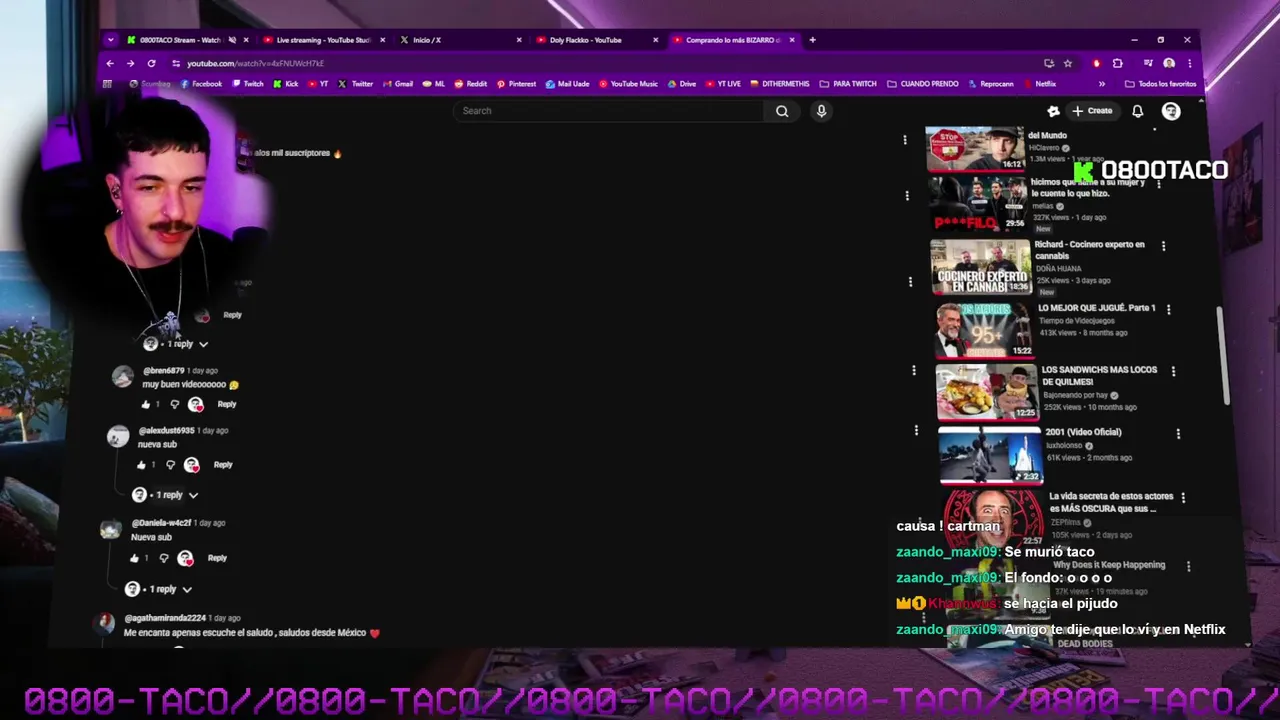Screen dimensions: 1280x720
Task: Open the CUANDO PRENDO bookmarks folder
Action: tap(923, 84)
